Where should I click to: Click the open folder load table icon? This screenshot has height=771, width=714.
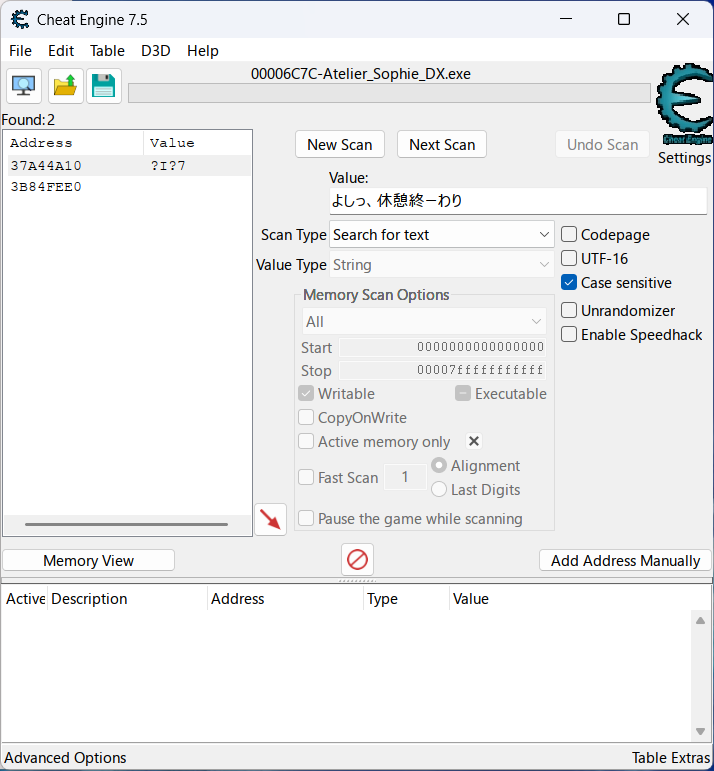pos(65,86)
